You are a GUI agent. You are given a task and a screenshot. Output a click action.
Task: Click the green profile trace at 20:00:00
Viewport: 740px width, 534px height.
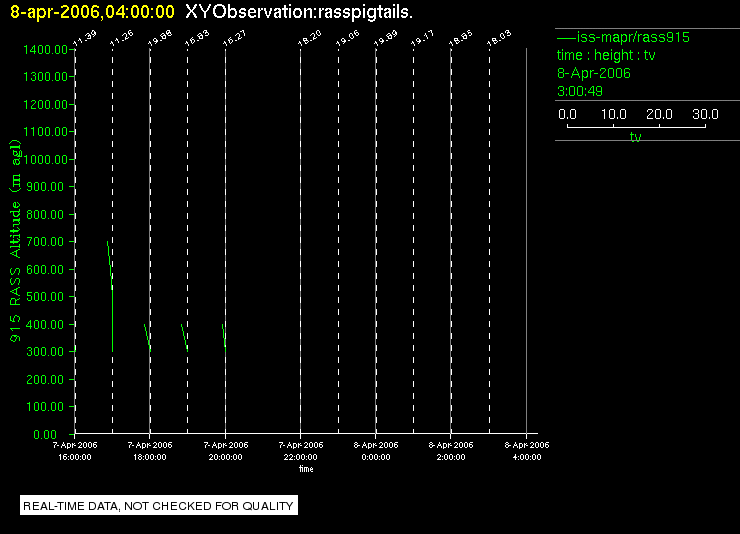pos(224,338)
